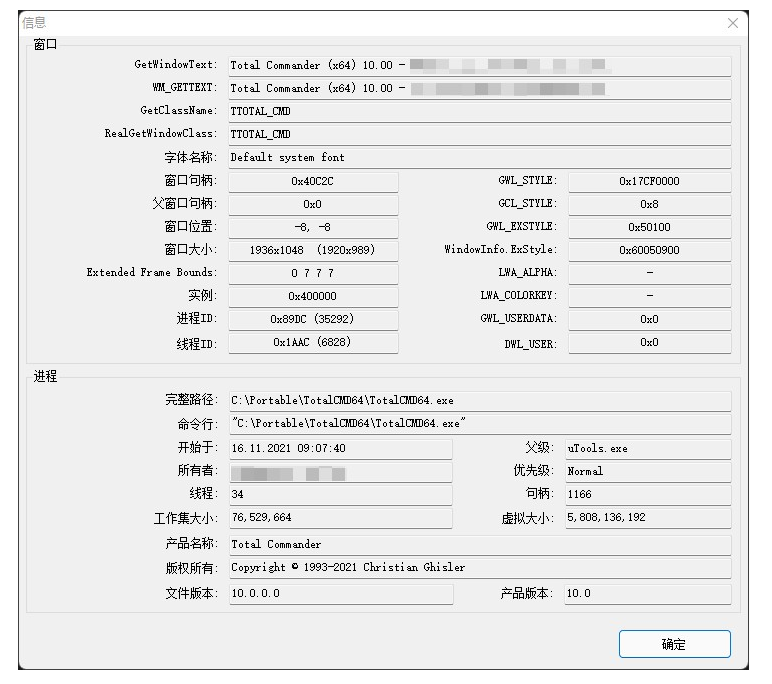
Task: Click 句柄 count field 1166
Action: [x=648, y=494]
